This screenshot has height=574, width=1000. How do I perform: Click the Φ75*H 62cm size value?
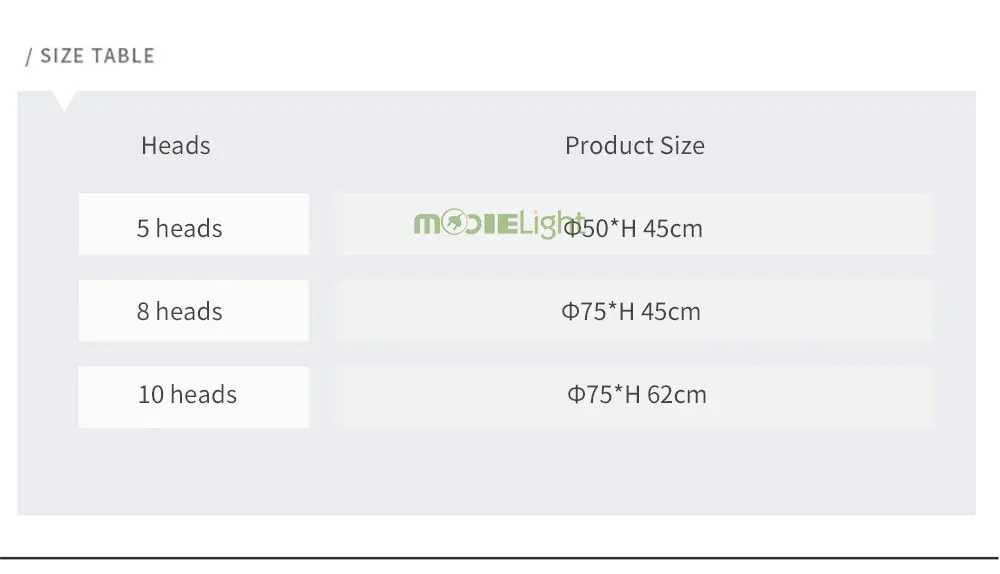point(637,394)
